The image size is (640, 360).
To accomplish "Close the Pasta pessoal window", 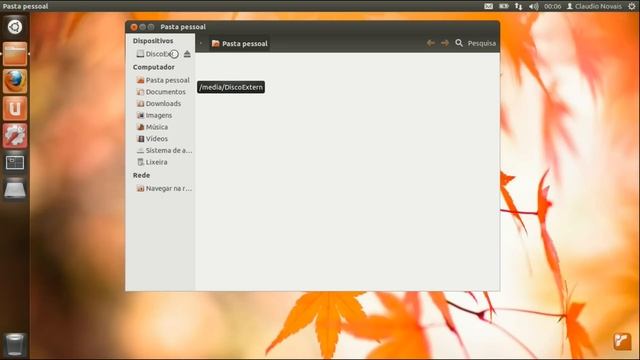I will point(134,27).
